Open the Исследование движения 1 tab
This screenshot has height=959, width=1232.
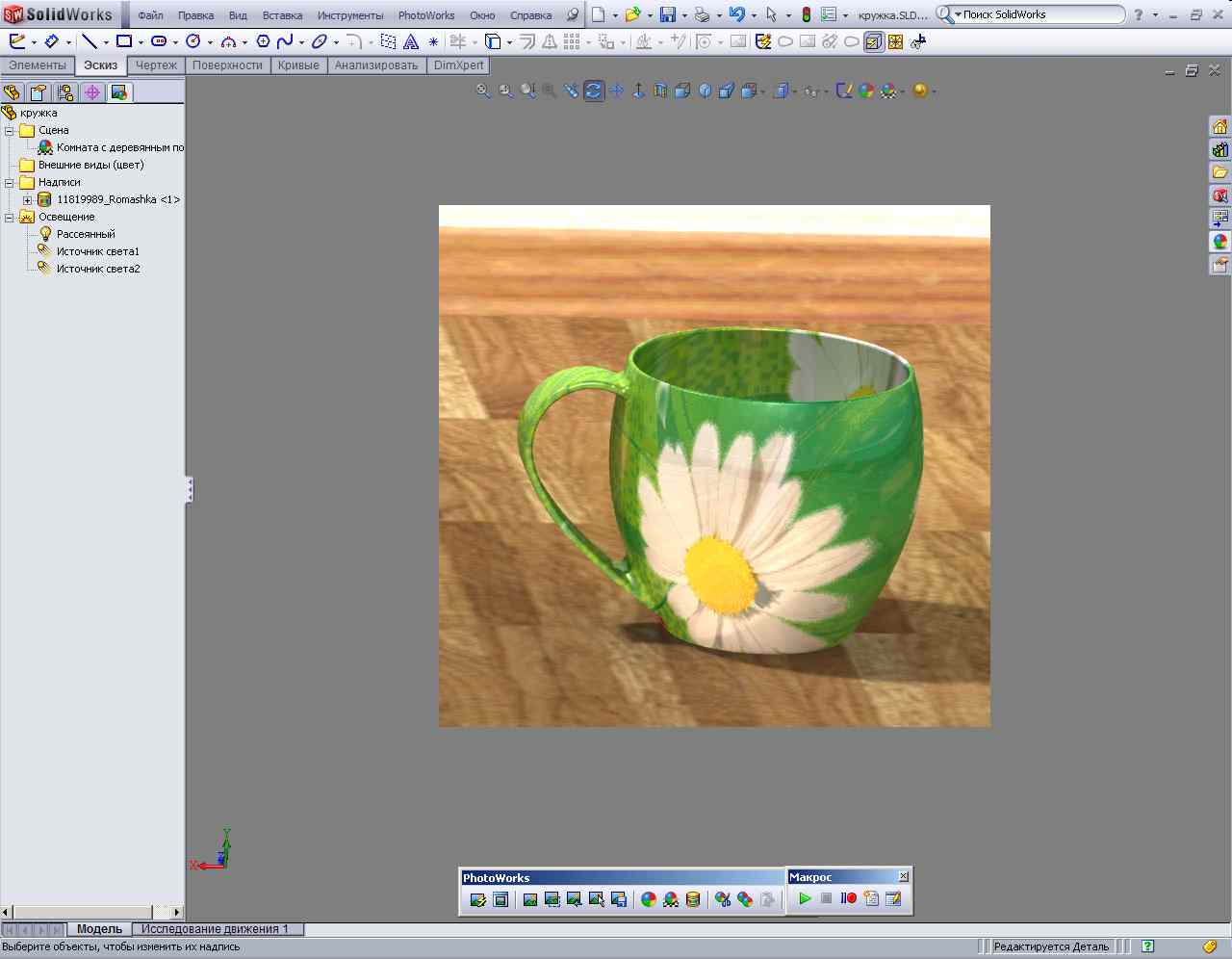pyautogui.click(x=215, y=929)
